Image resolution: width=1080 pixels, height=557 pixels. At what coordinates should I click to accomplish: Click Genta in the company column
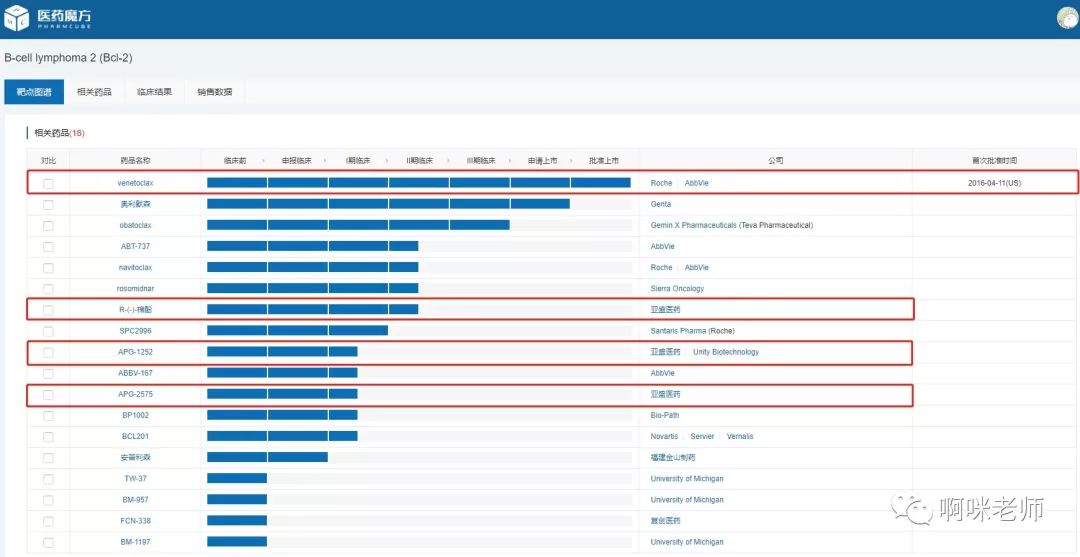pyautogui.click(x=661, y=204)
